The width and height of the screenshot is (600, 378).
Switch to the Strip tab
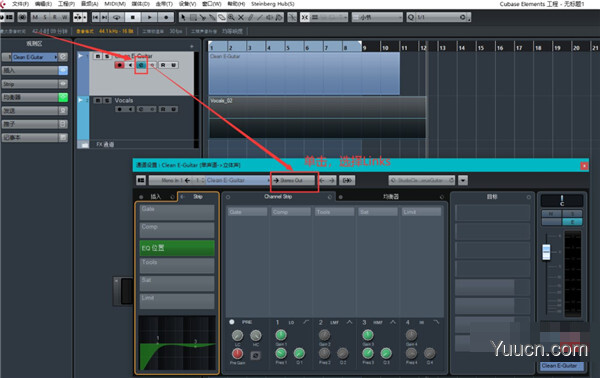click(198, 197)
